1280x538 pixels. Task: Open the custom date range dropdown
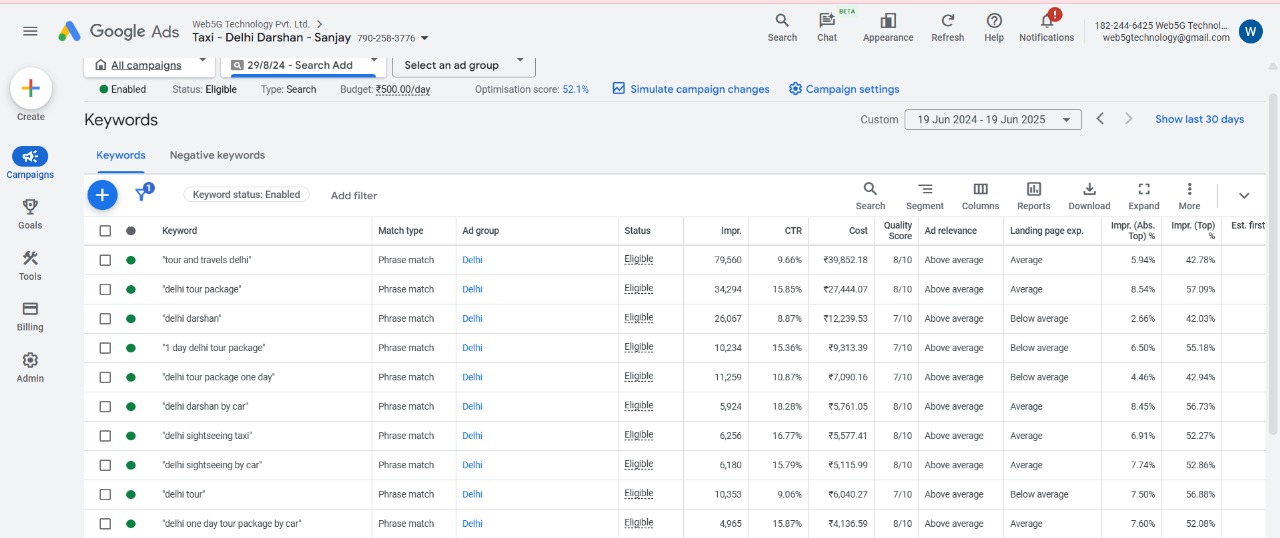point(992,120)
